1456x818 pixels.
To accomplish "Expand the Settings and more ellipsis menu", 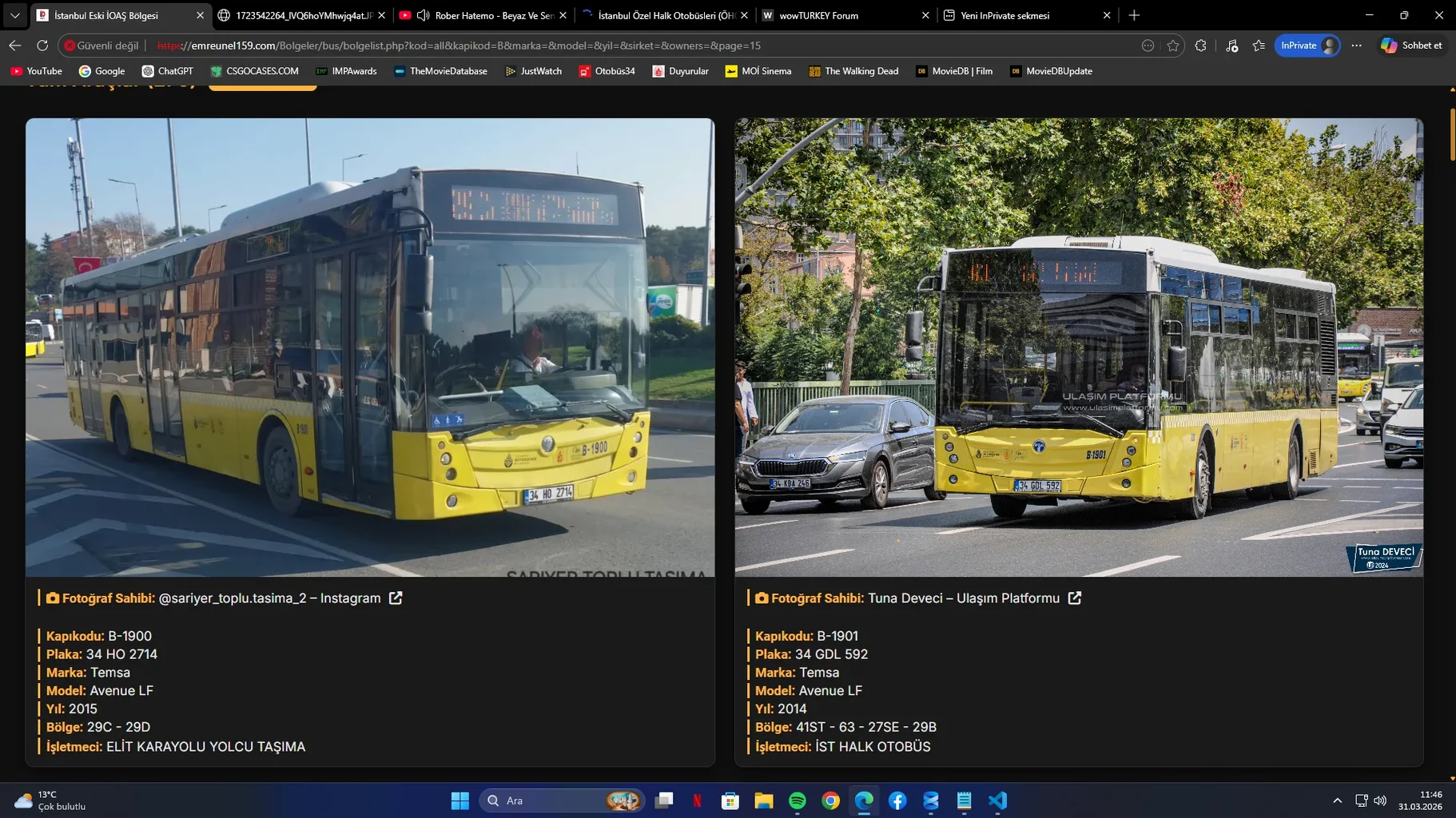I will (x=1356, y=46).
